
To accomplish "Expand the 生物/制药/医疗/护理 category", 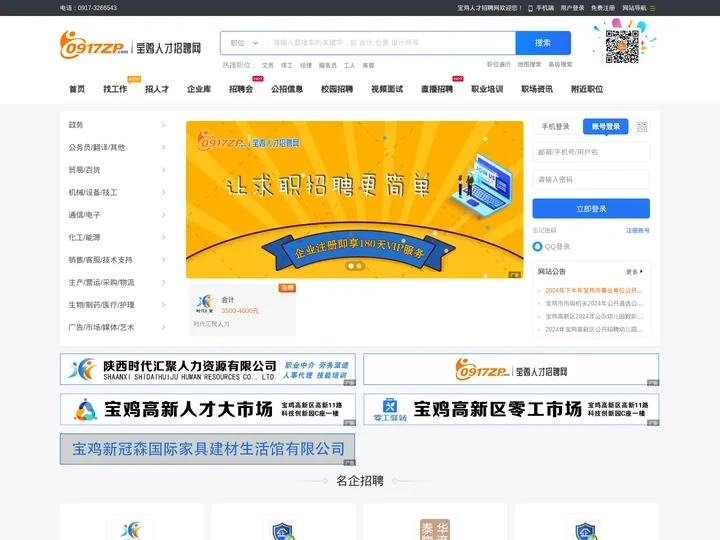I will point(117,305).
